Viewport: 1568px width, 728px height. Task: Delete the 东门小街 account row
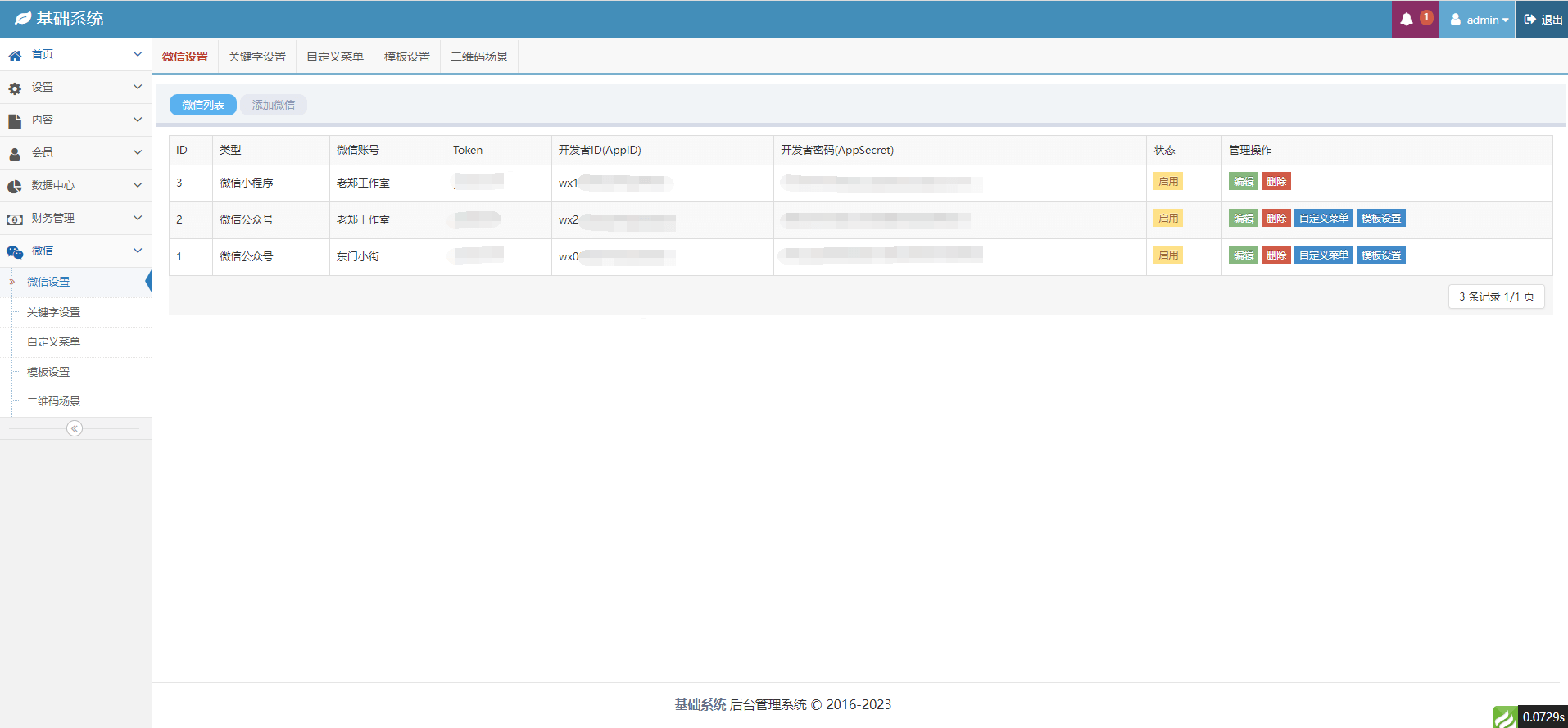(1276, 255)
